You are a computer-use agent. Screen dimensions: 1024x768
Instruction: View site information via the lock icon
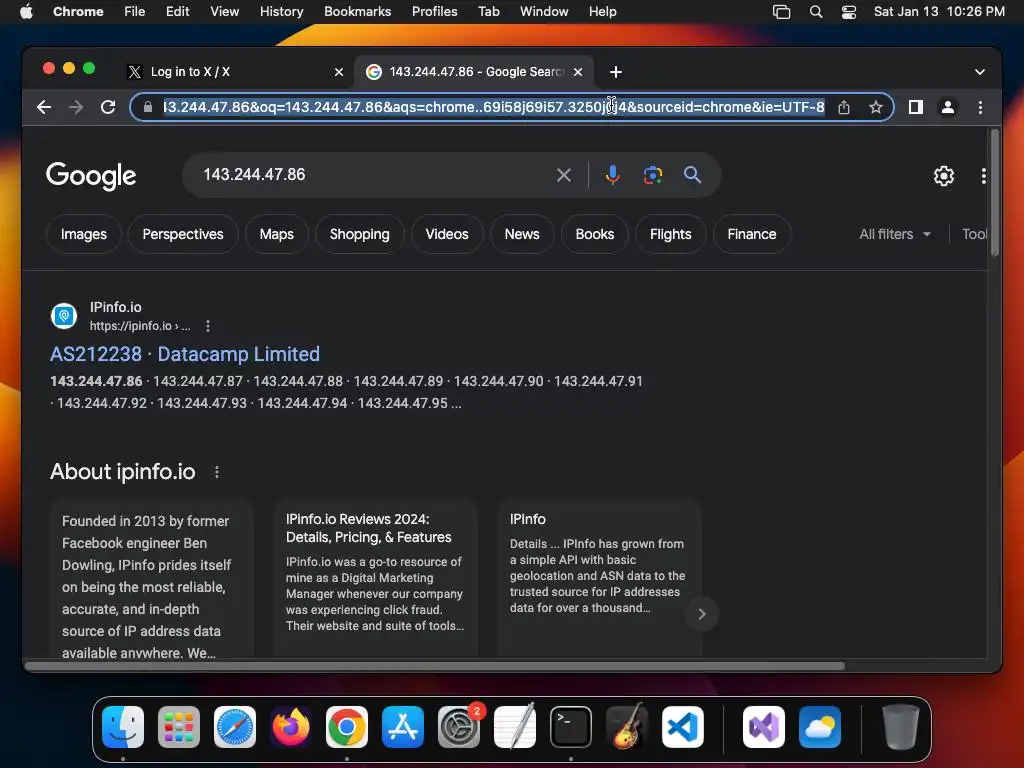pos(148,107)
